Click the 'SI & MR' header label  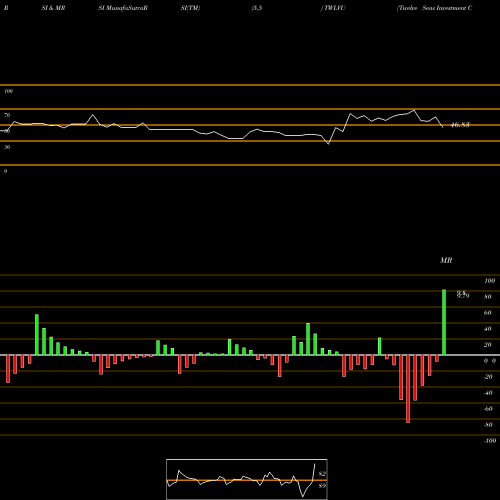[53, 8]
